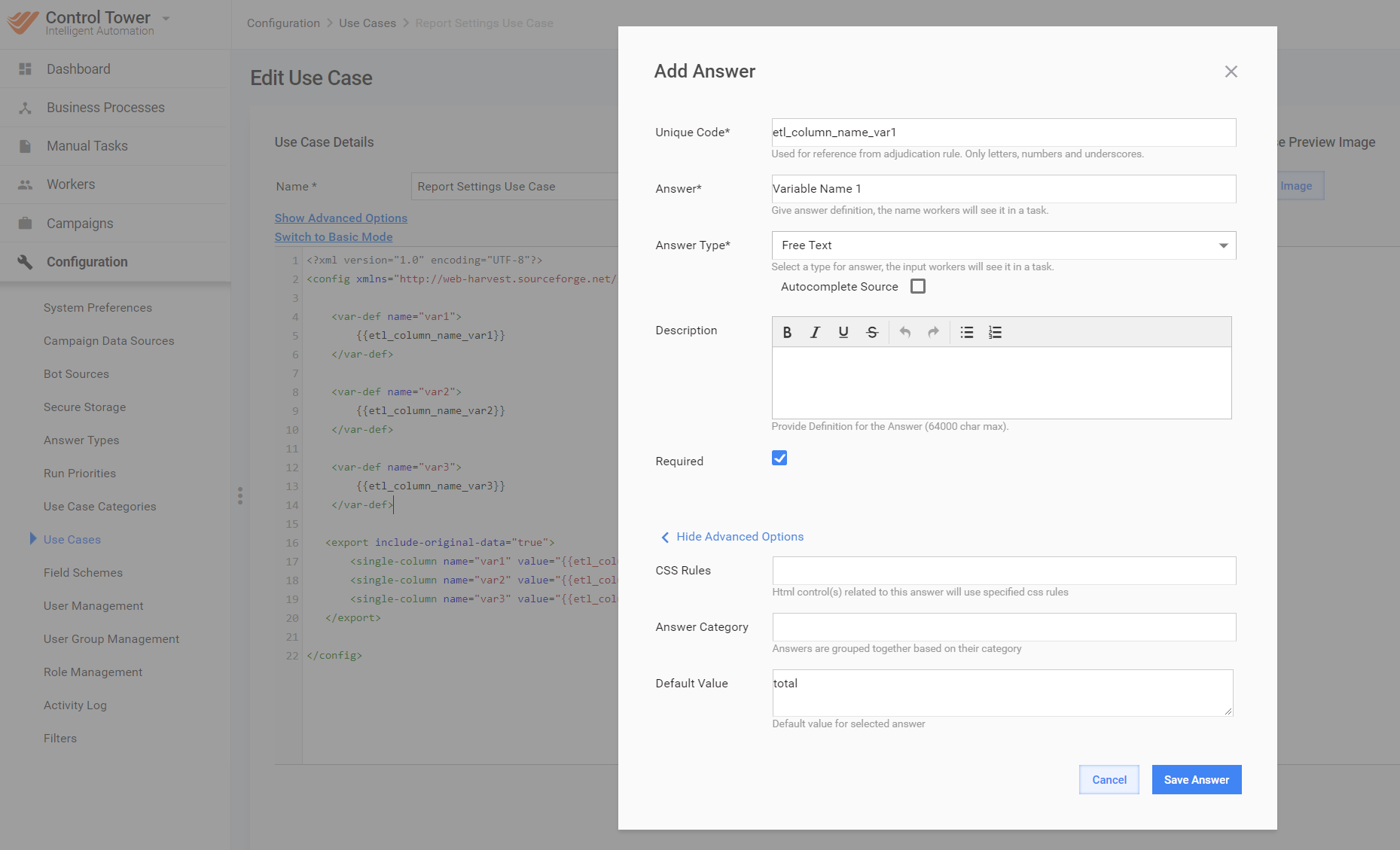Click the Business Processes sidebar icon
Screen dimensions: 1400x850
point(25,108)
